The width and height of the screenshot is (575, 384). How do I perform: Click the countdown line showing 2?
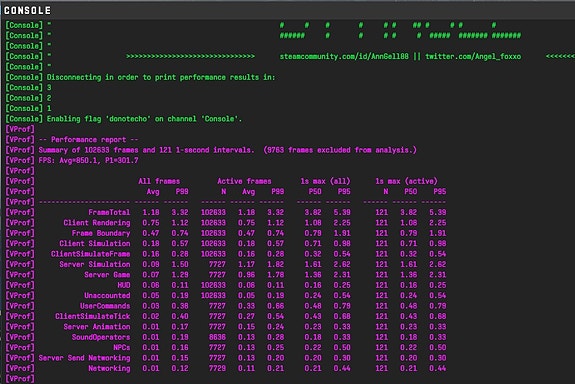[x=29, y=98]
